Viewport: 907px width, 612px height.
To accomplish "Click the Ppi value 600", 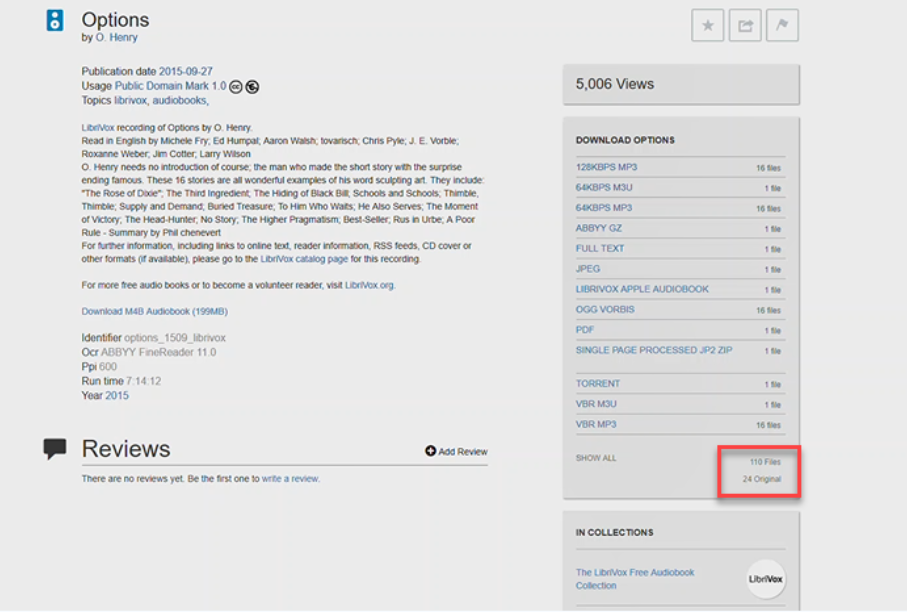I will (x=108, y=367).
